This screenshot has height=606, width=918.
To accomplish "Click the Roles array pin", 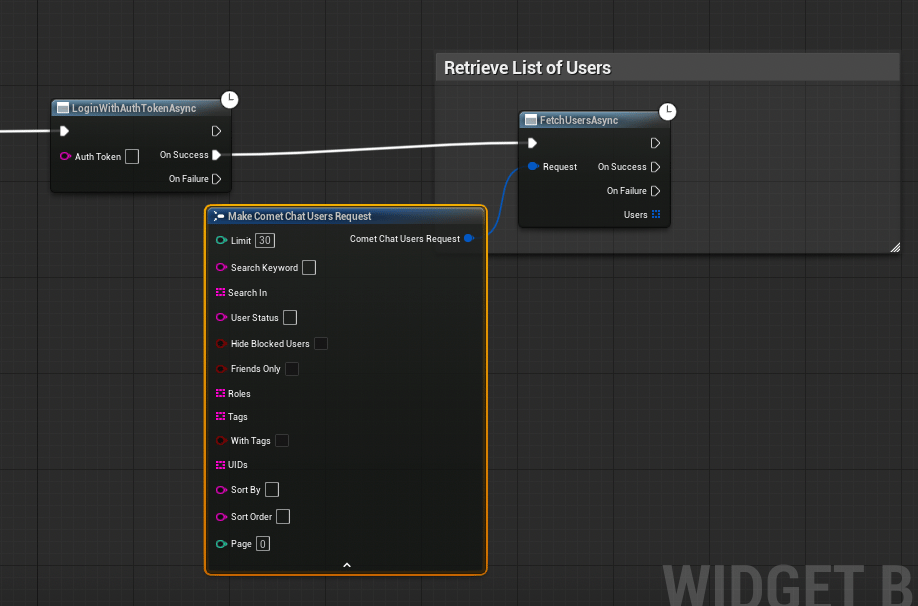I will tap(220, 393).
